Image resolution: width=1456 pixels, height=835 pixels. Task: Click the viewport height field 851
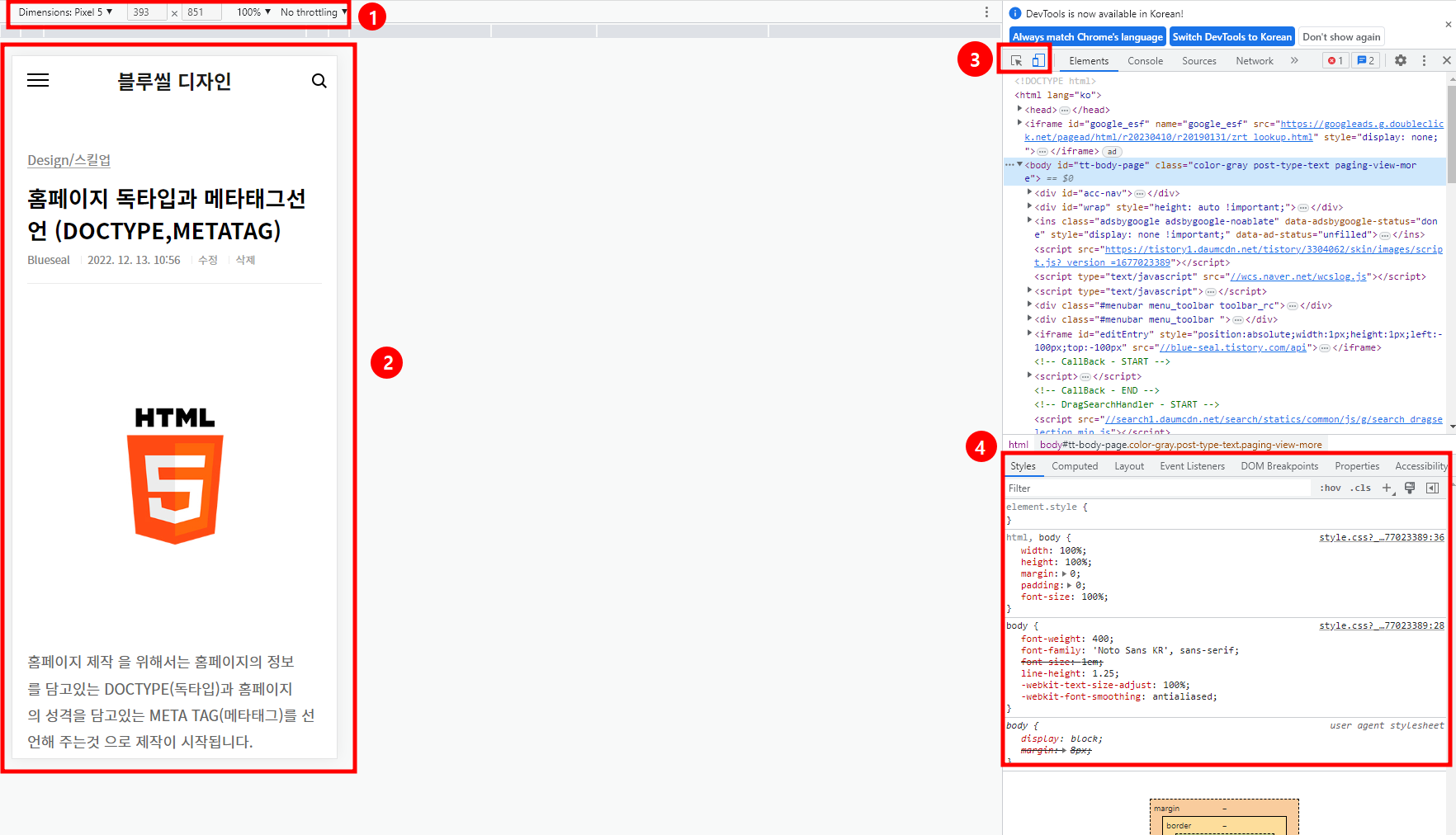tap(201, 12)
